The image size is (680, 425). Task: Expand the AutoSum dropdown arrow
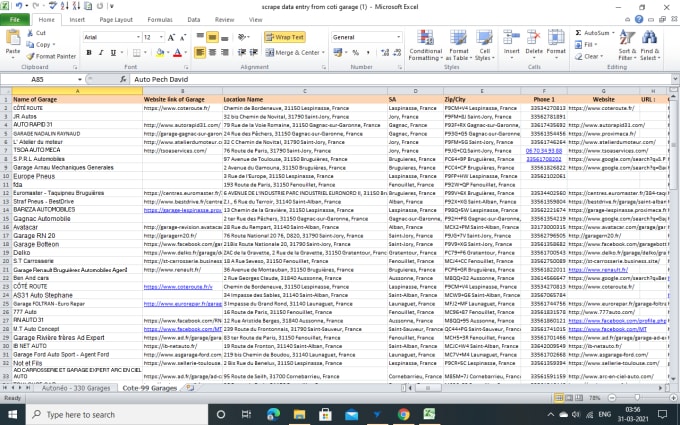613,33
